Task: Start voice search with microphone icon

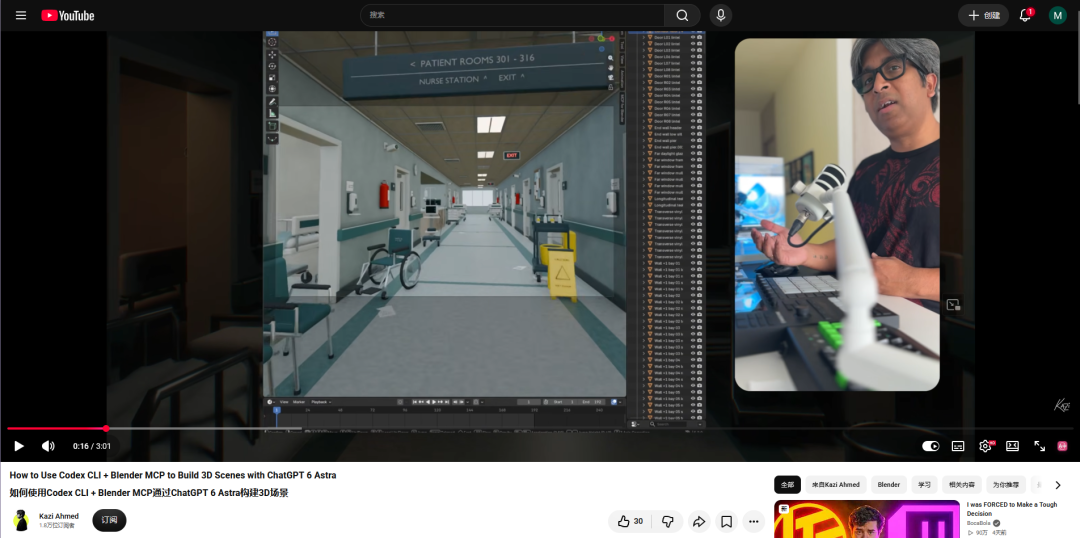Action: [x=720, y=15]
